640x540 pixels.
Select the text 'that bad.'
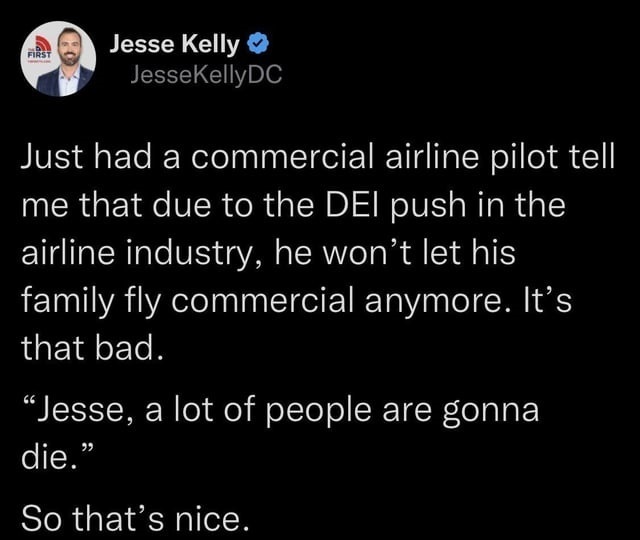click(93, 348)
